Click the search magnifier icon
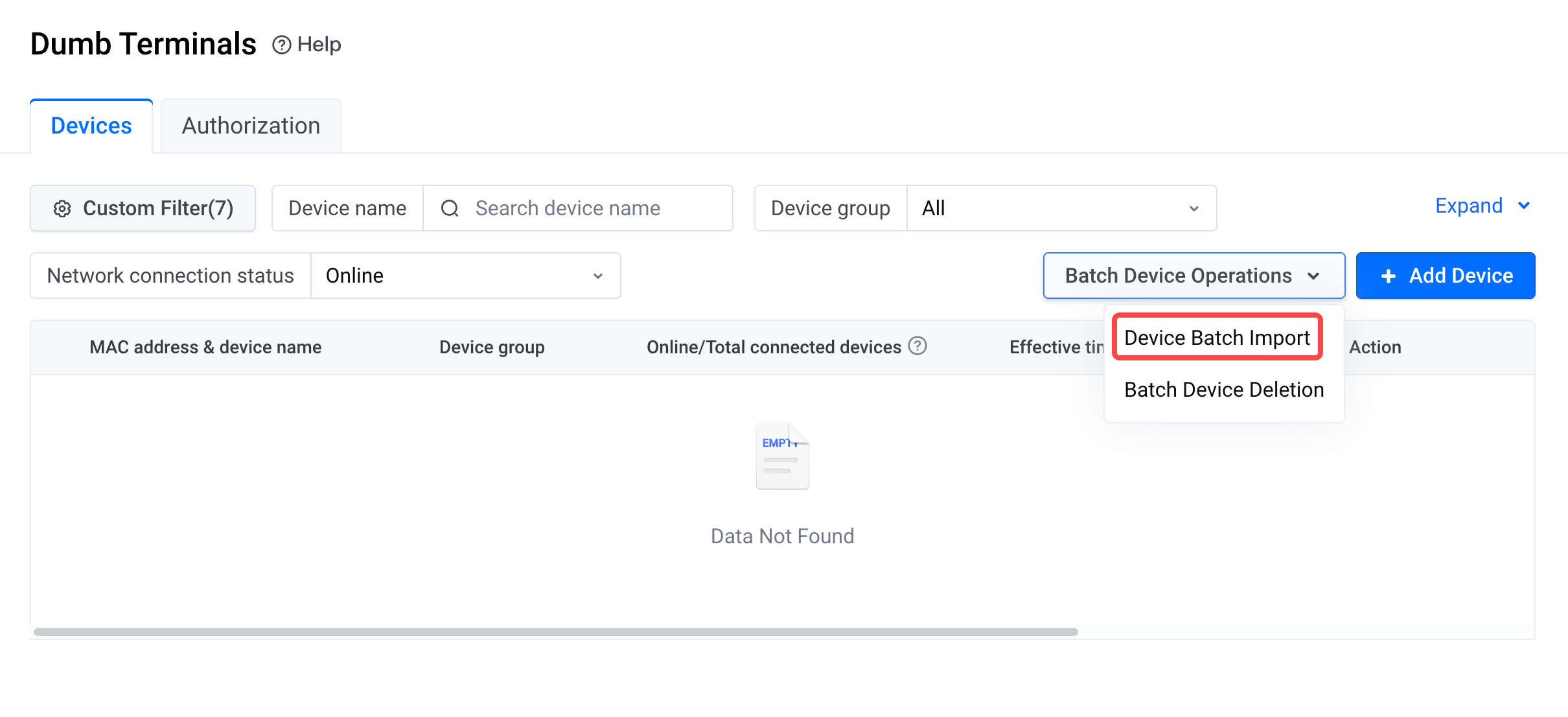Screen dimensions: 1568x717 tap(450, 209)
